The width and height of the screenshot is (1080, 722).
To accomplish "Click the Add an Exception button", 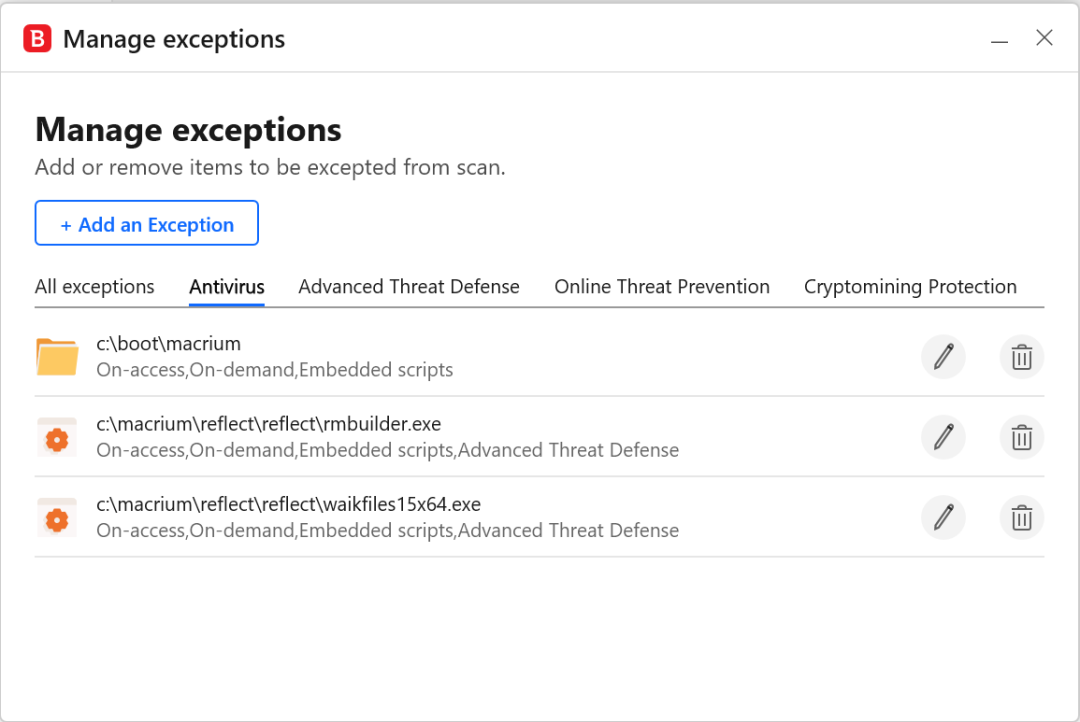I will [147, 223].
